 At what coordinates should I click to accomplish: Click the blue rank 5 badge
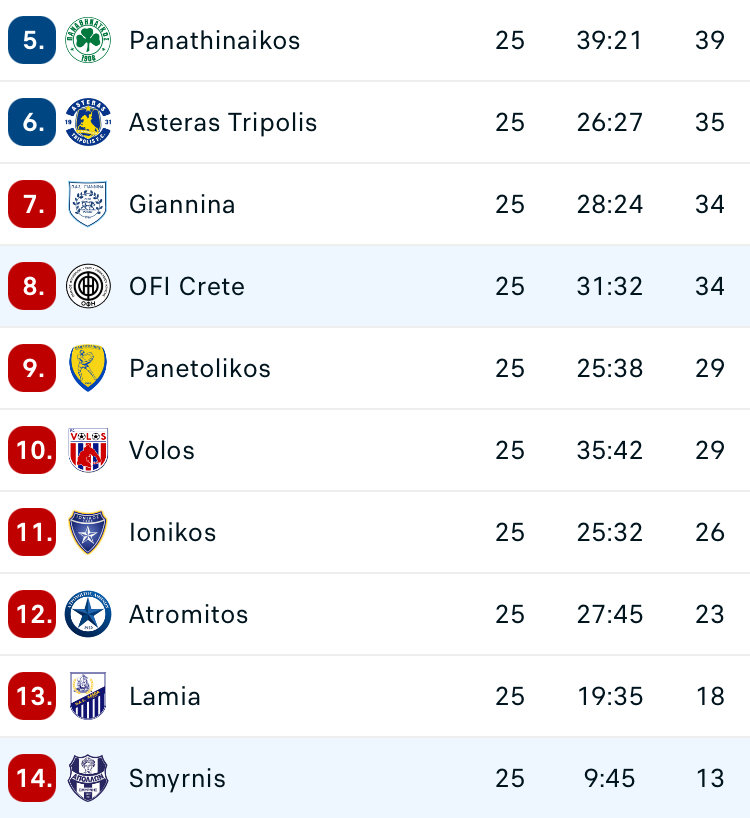point(33,41)
